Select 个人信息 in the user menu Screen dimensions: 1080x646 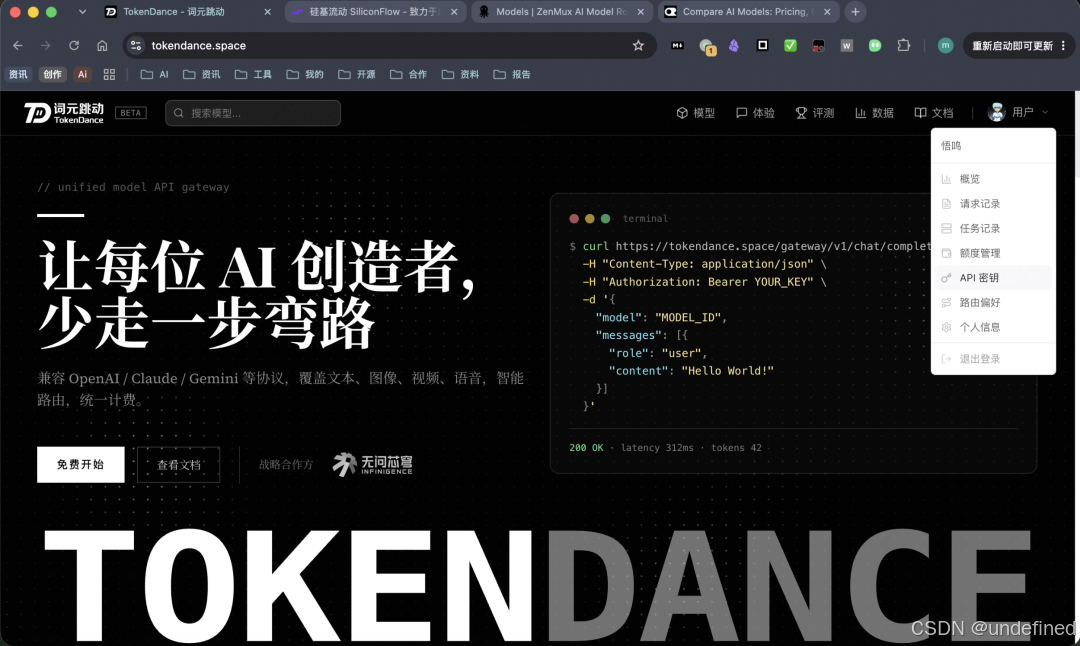(993, 327)
